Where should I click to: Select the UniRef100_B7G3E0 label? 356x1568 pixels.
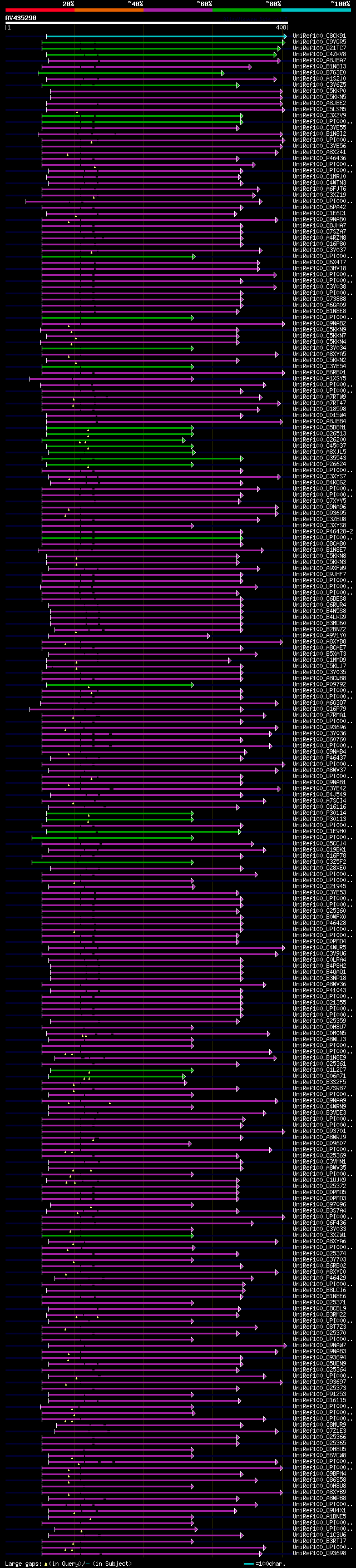click(x=319, y=73)
